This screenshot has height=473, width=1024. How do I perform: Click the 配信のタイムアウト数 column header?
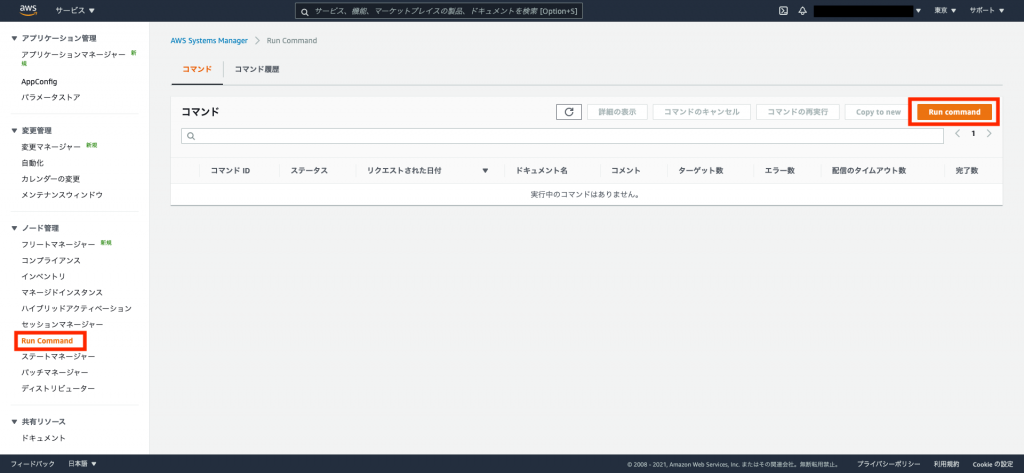[x=869, y=171]
